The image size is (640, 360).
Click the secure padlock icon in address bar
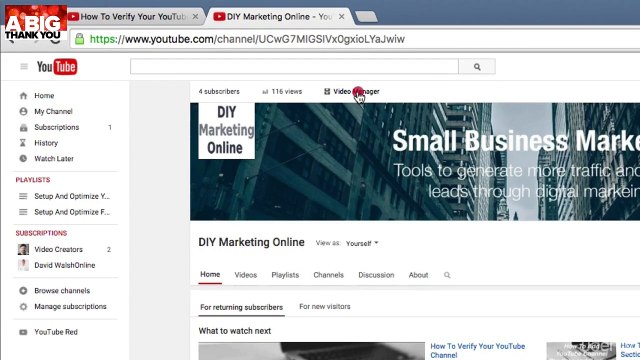80,39
